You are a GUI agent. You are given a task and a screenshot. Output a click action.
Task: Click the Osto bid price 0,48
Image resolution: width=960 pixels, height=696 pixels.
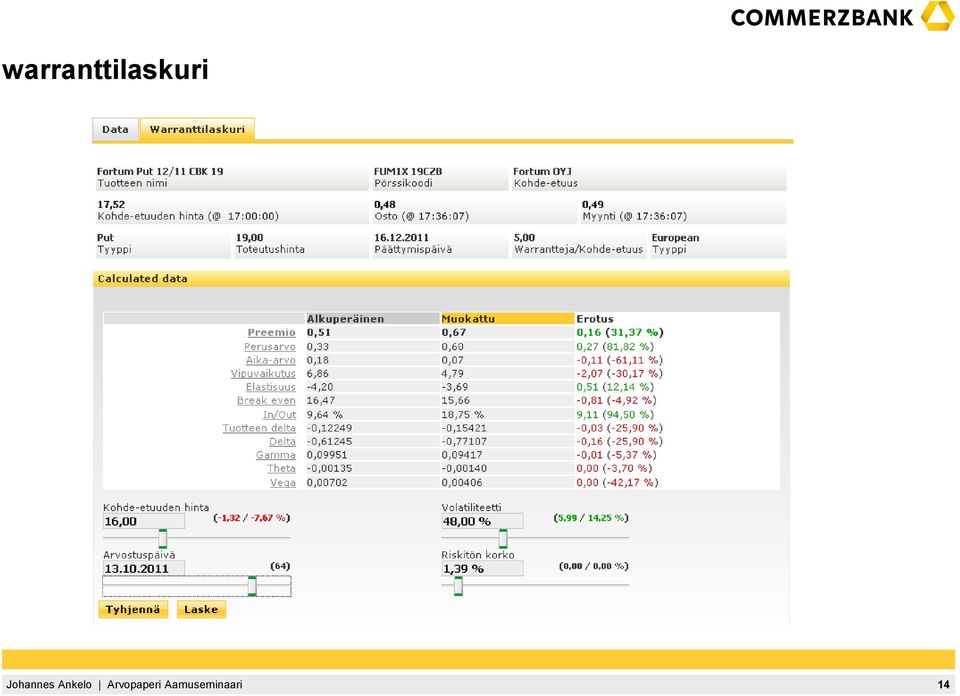tap(384, 204)
